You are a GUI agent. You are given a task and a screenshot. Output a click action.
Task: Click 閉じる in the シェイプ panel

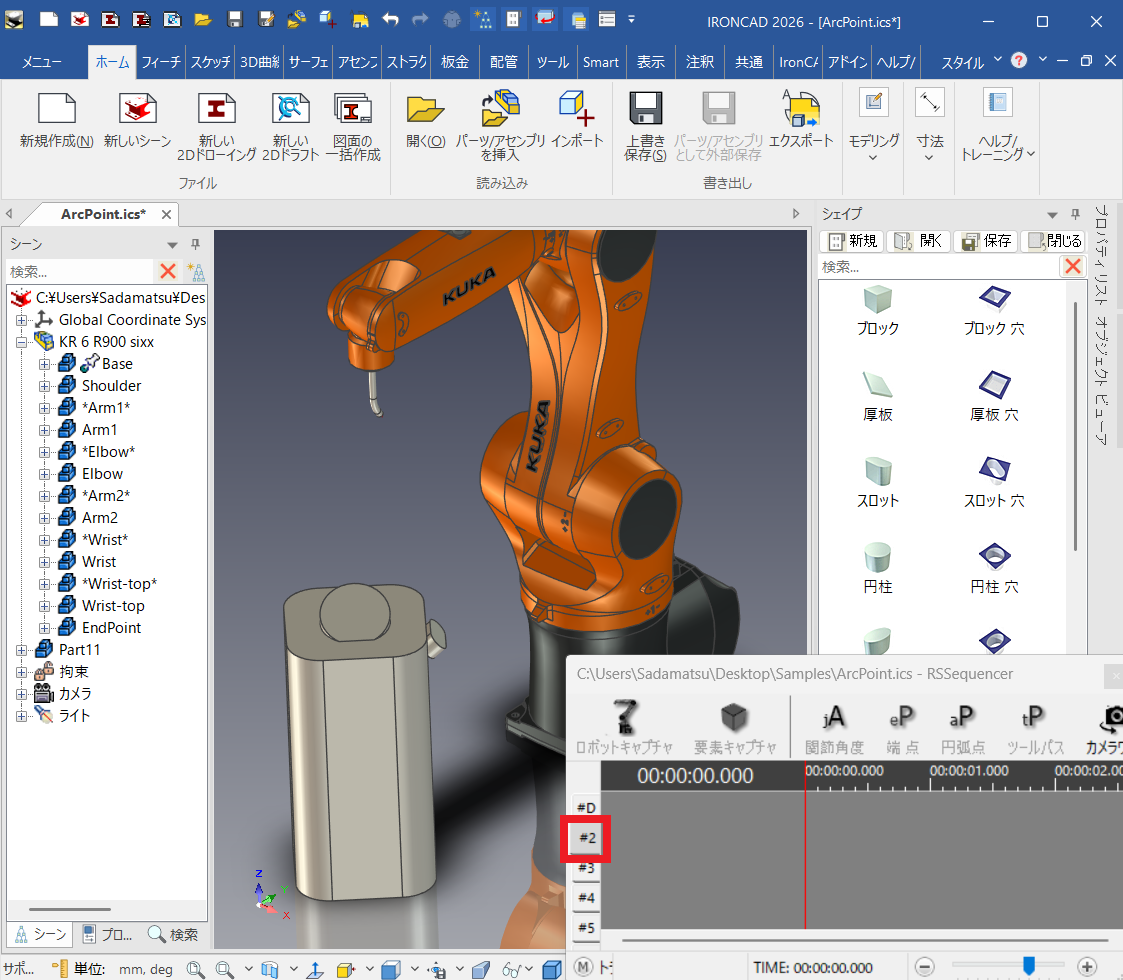1054,241
